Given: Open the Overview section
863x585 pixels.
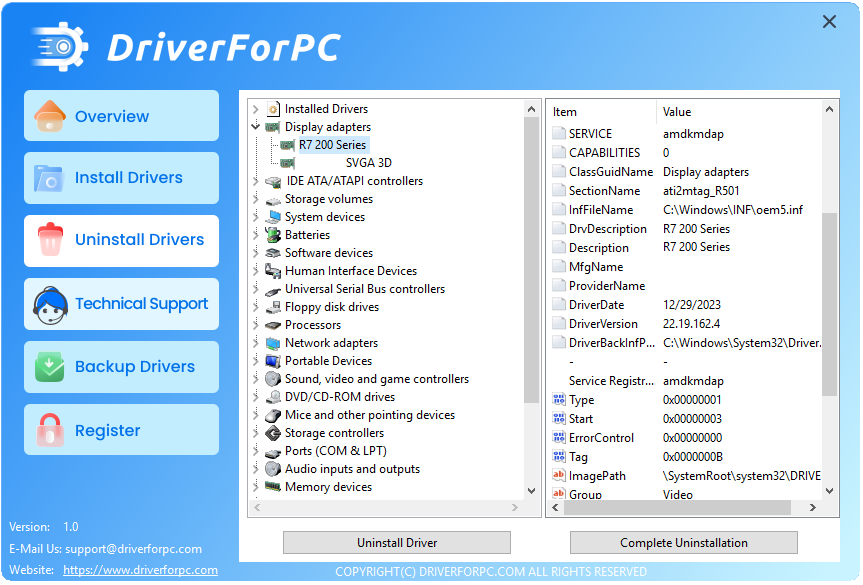Looking at the screenshot, I should coord(121,116).
